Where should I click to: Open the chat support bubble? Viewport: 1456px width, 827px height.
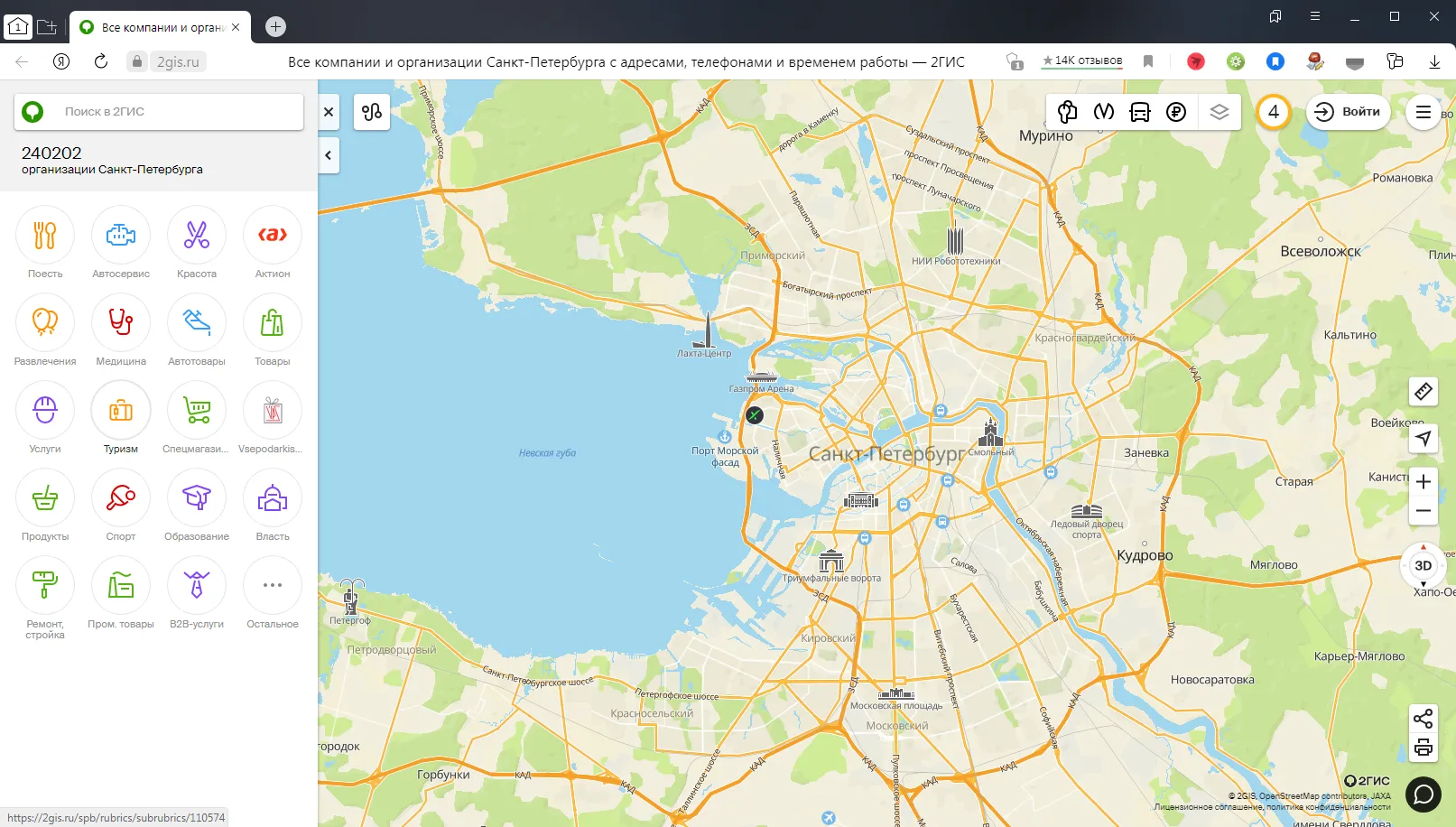pos(1424,794)
